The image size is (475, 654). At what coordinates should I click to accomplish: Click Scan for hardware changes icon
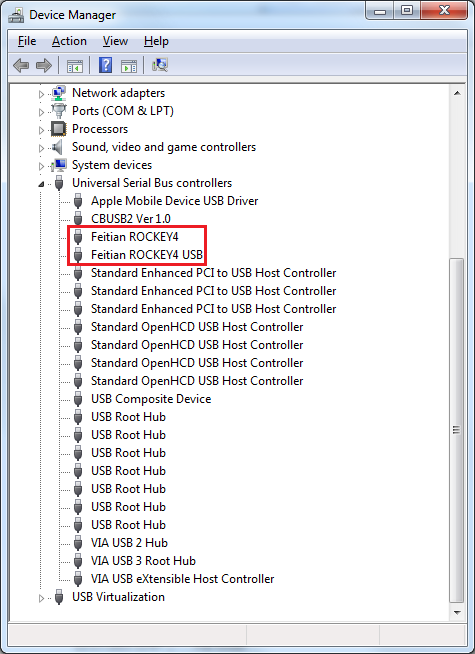(x=160, y=65)
